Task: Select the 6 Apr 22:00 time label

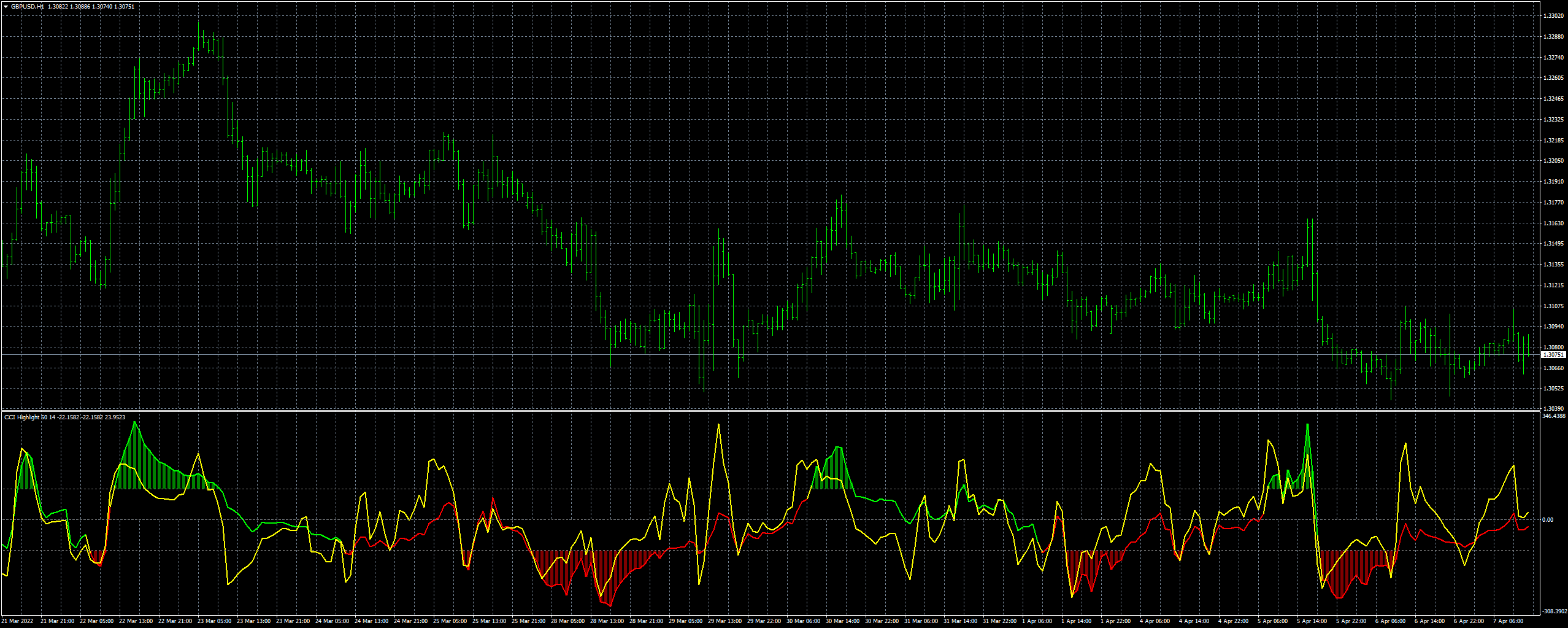Action: click(x=1469, y=621)
